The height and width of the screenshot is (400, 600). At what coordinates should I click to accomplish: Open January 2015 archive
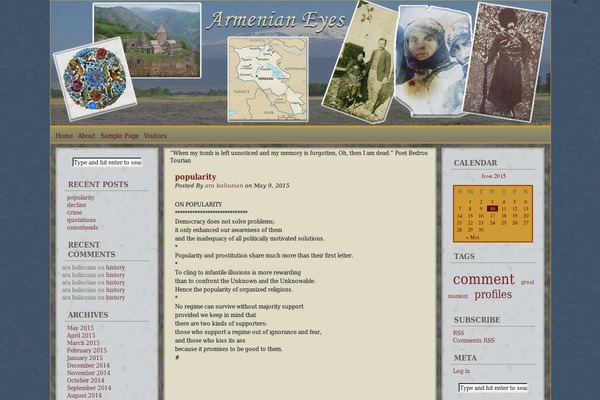85,358
